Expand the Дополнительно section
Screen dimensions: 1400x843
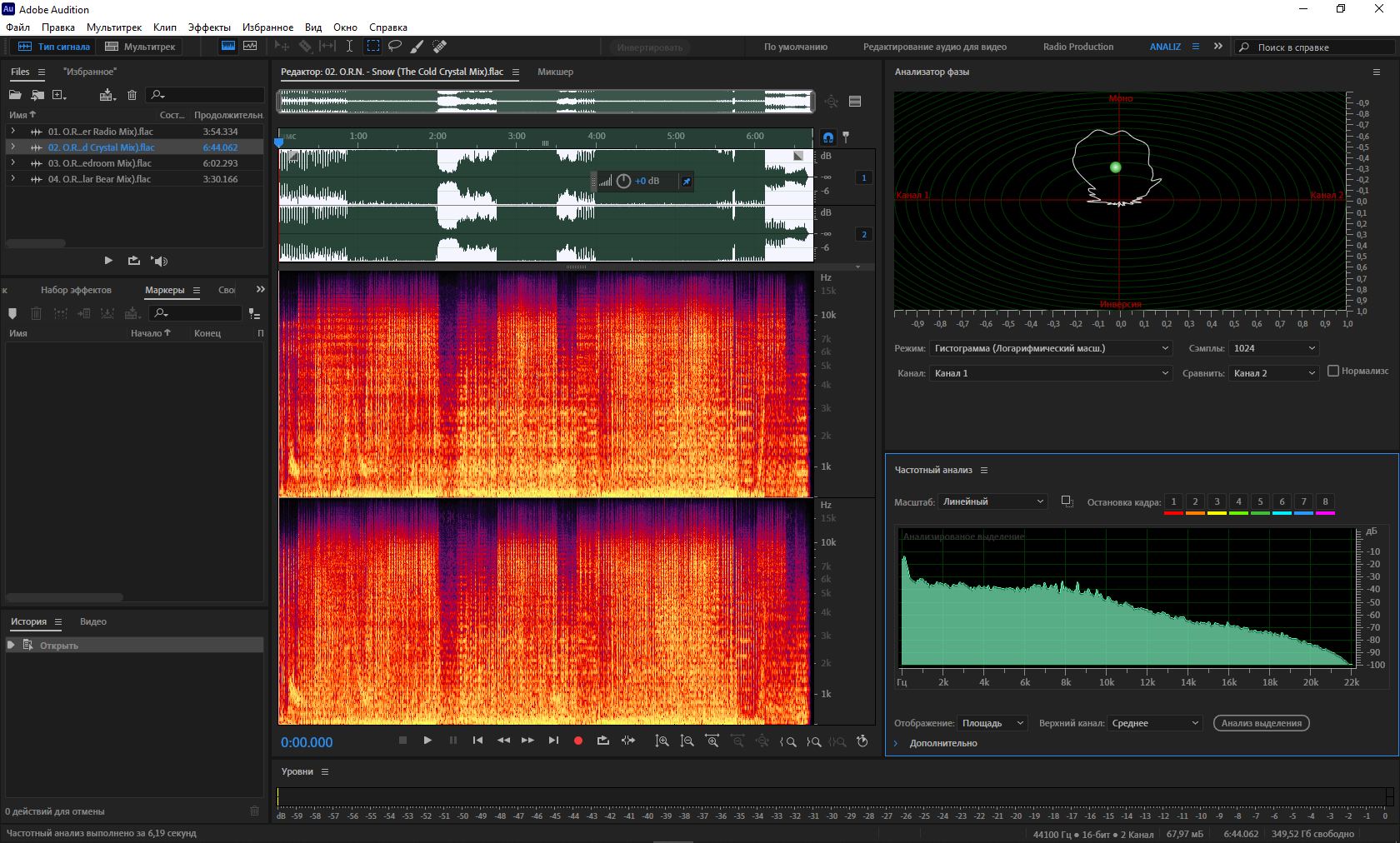pos(897,743)
